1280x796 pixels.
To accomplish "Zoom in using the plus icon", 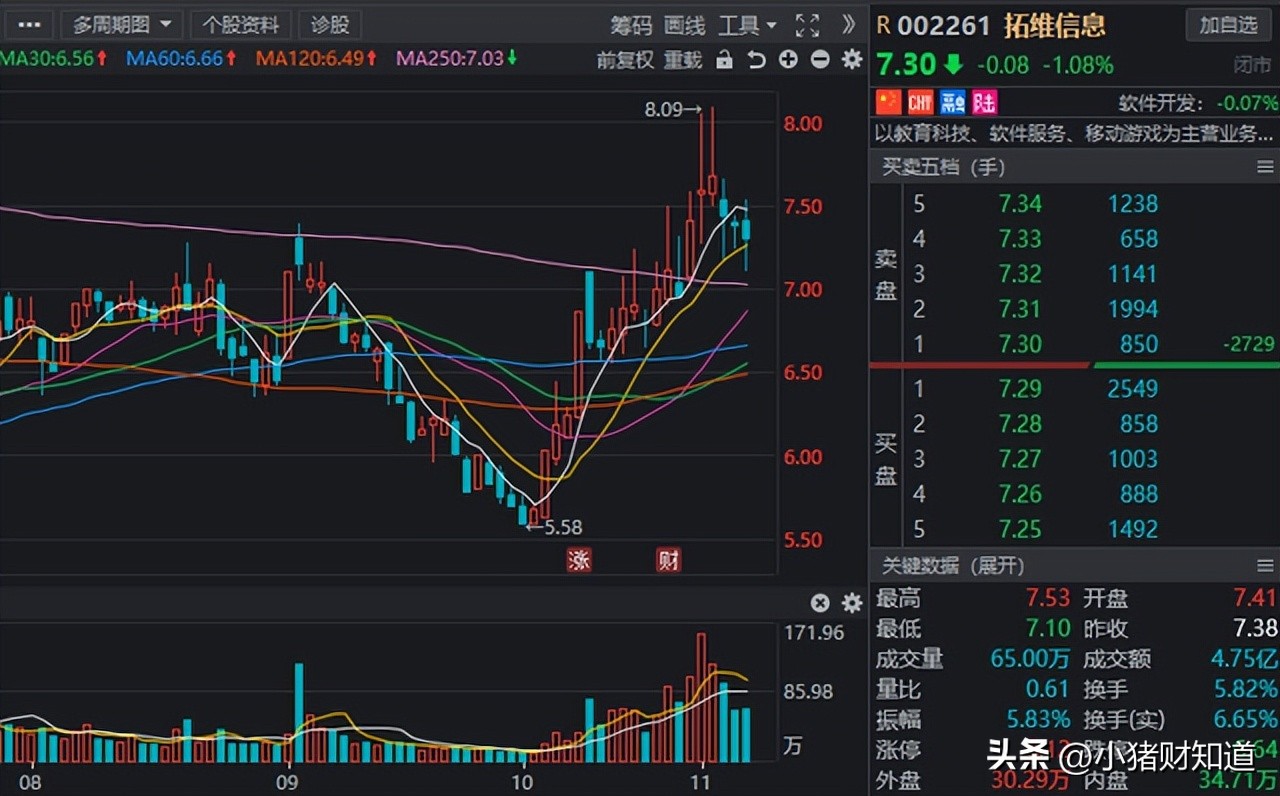I will [x=788, y=60].
